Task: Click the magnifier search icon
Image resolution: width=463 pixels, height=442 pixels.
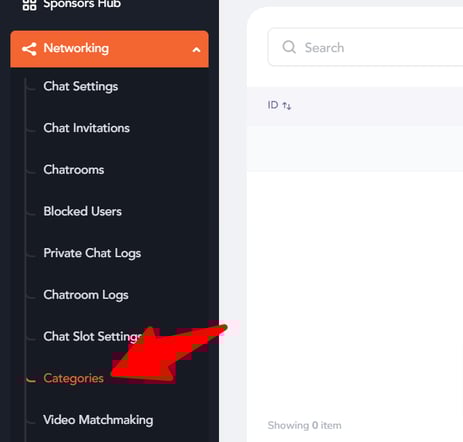Action: [289, 47]
